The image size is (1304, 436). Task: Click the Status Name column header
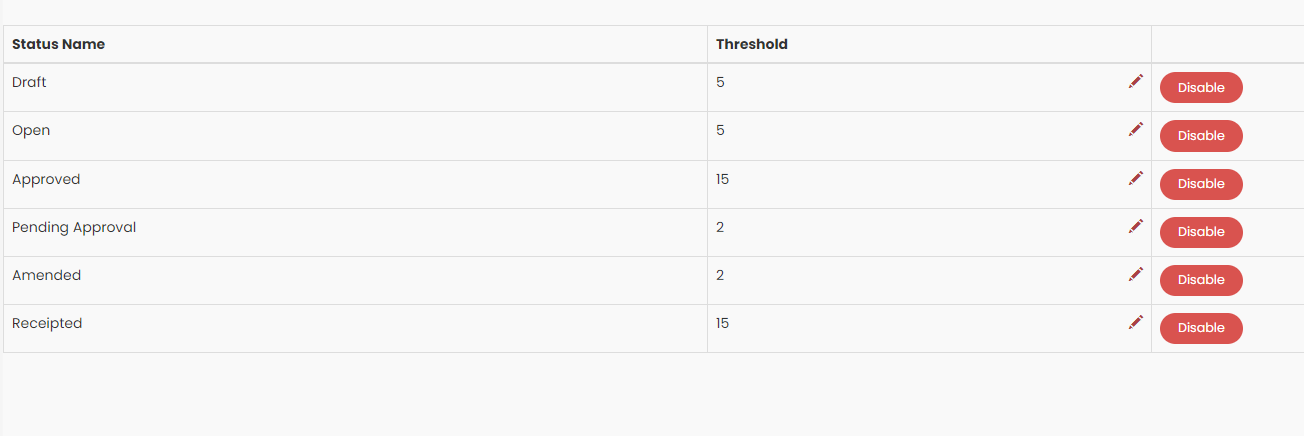[x=58, y=44]
